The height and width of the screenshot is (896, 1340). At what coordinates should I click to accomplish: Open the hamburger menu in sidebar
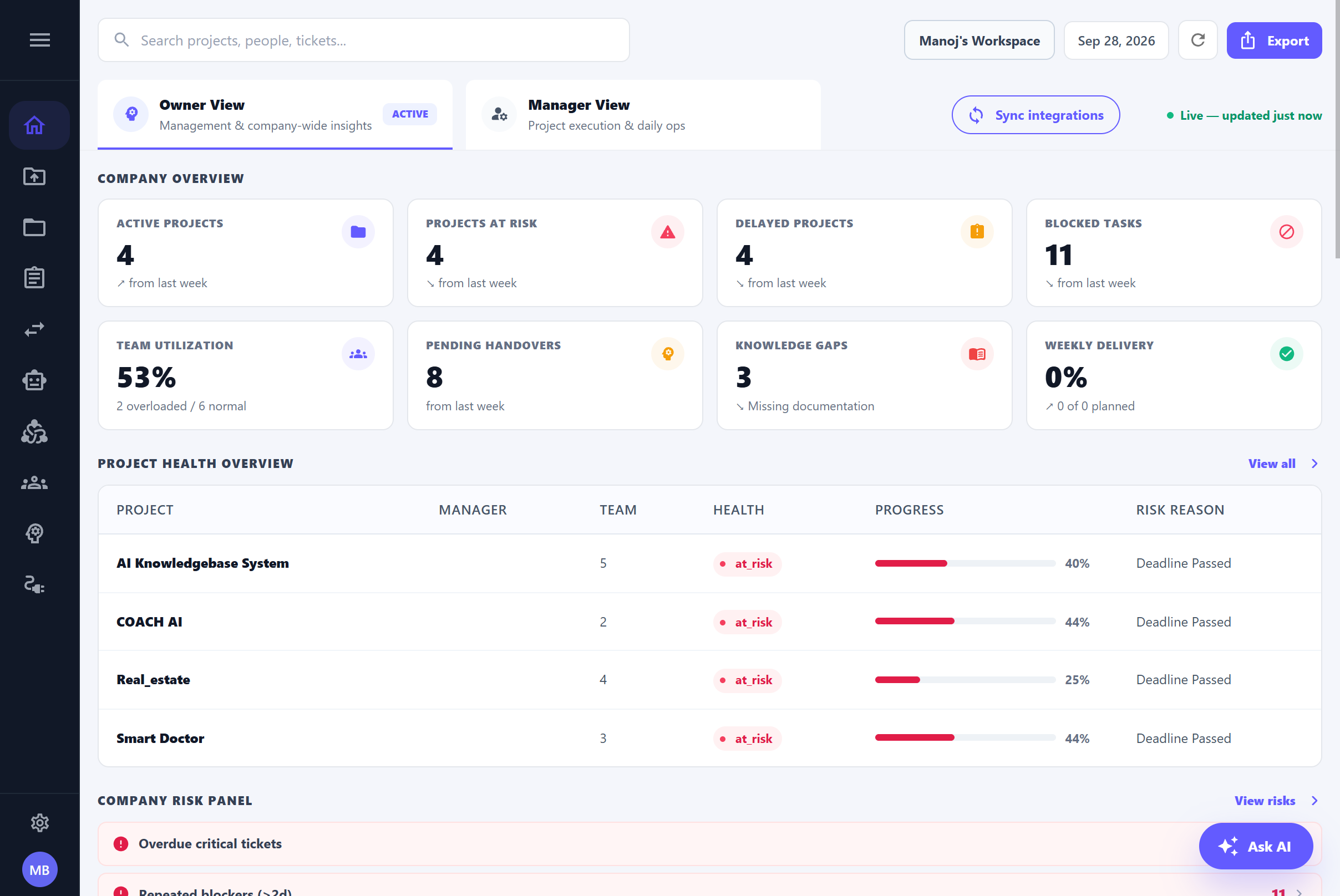(x=39, y=40)
